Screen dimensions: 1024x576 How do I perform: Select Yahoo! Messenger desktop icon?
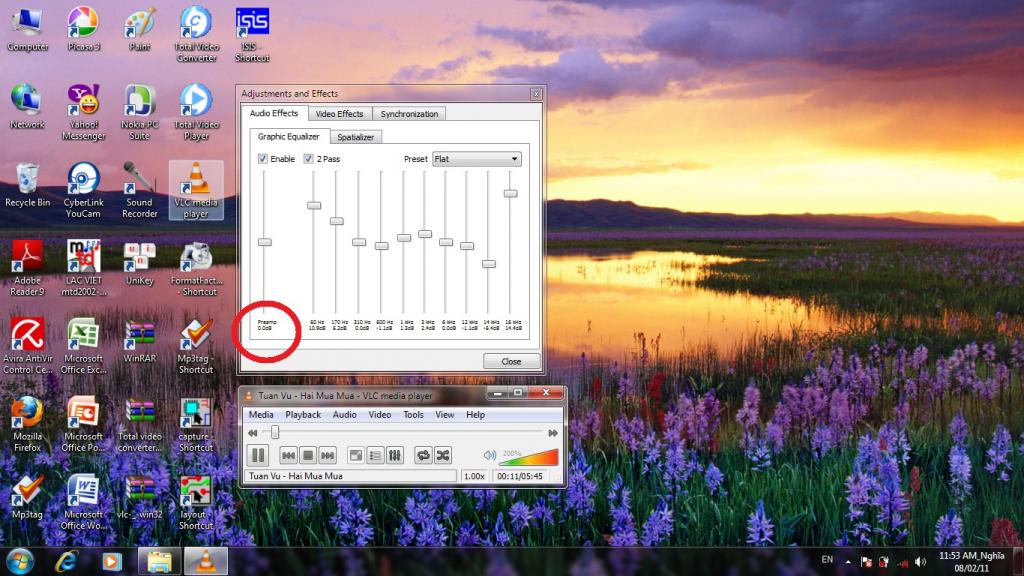point(84,112)
